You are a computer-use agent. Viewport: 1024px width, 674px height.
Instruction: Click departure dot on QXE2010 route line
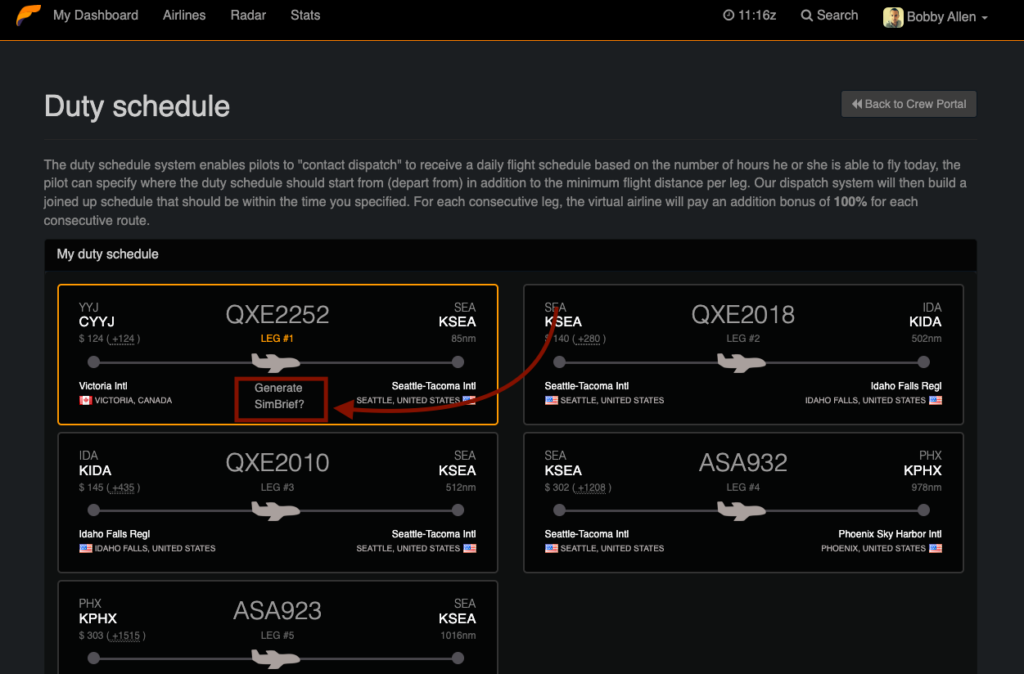(x=94, y=510)
